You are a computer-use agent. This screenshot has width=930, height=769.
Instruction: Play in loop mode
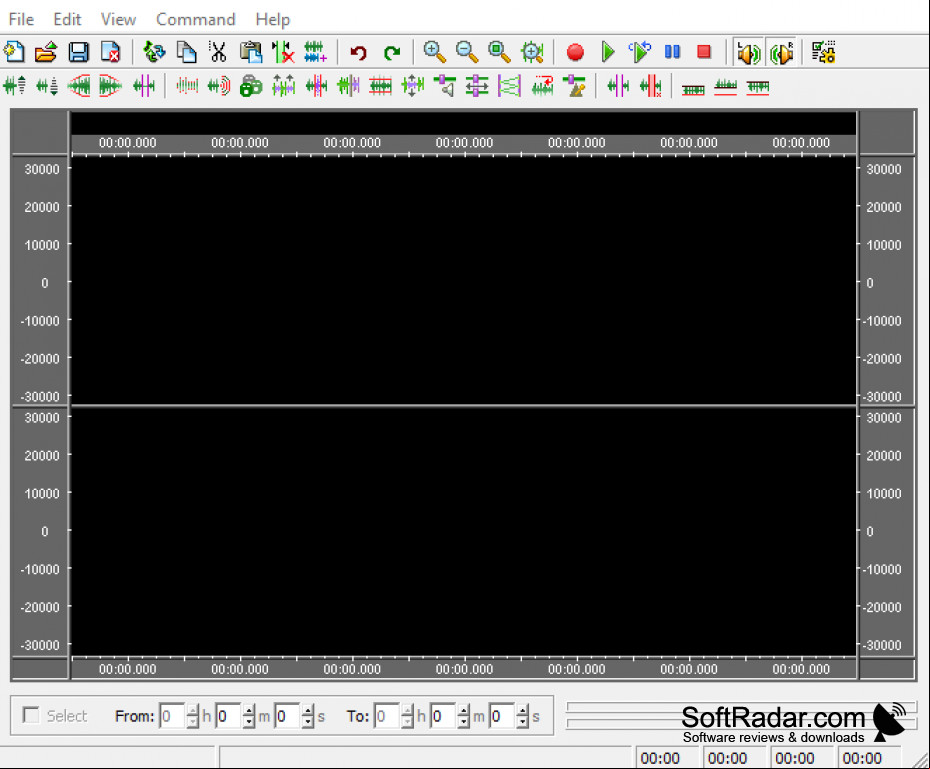pos(640,52)
